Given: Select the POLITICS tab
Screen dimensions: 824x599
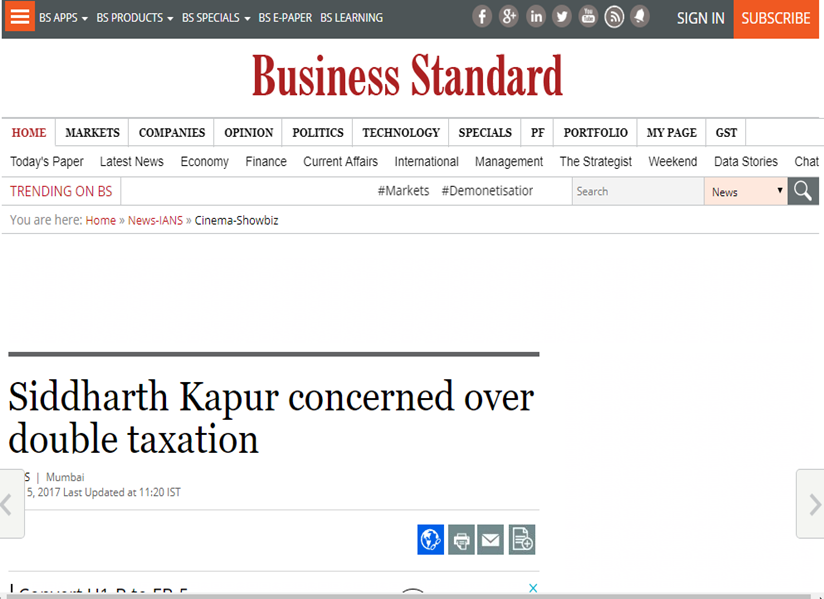Looking at the screenshot, I should pyautogui.click(x=318, y=133).
